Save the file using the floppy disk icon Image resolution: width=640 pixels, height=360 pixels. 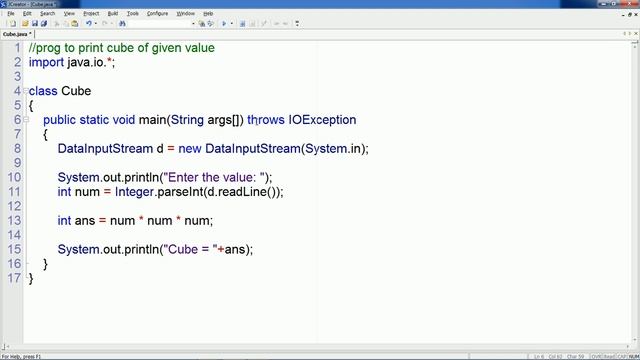pos(35,24)
